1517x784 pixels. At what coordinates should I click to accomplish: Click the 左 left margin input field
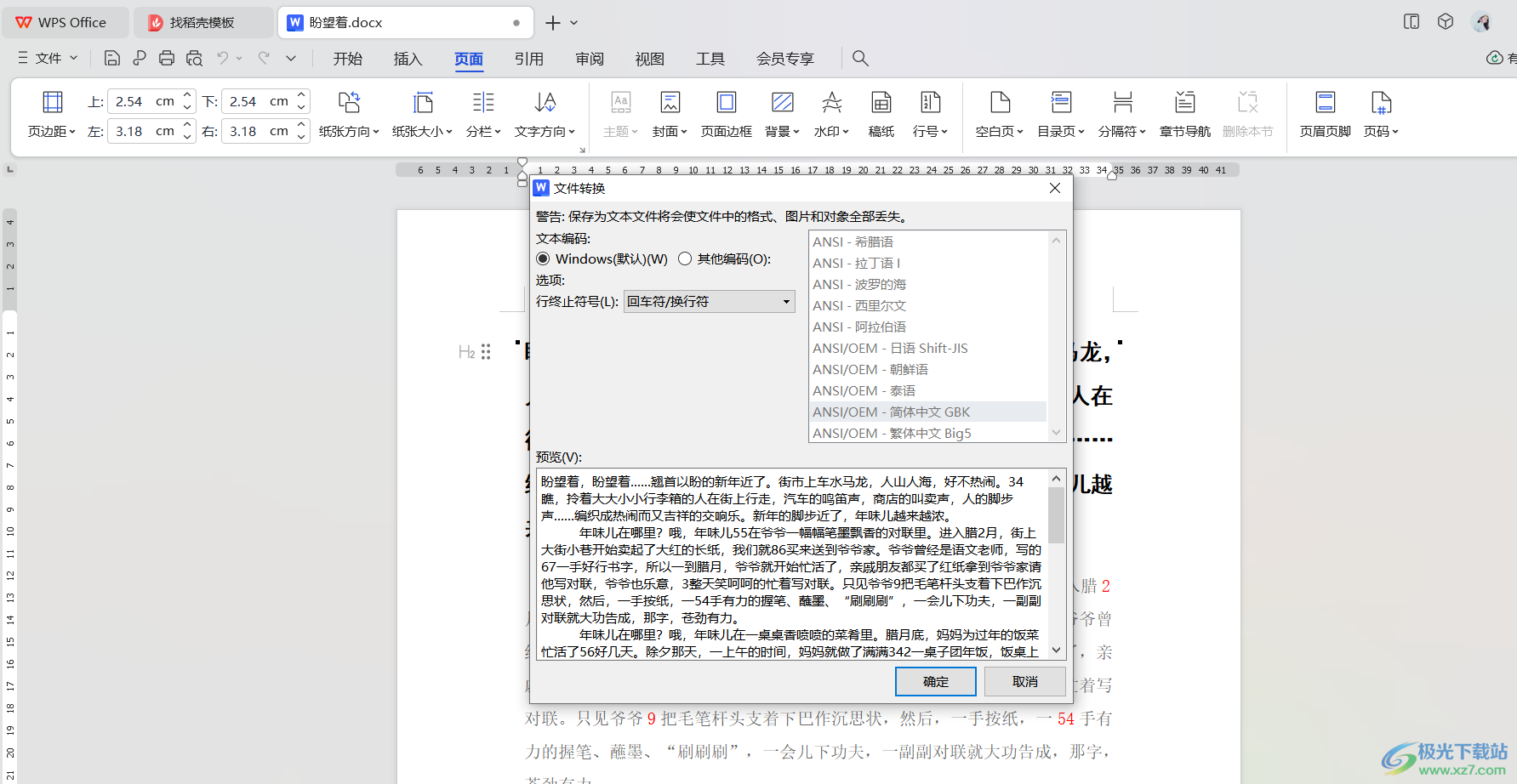pyautogui.click(x=144, y=131)
